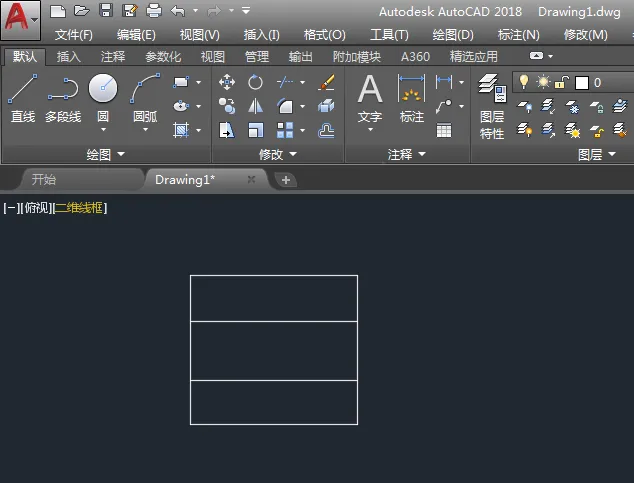
Task: Toggle layer 0 lock padlock icon
Action: tap(562, 82)
